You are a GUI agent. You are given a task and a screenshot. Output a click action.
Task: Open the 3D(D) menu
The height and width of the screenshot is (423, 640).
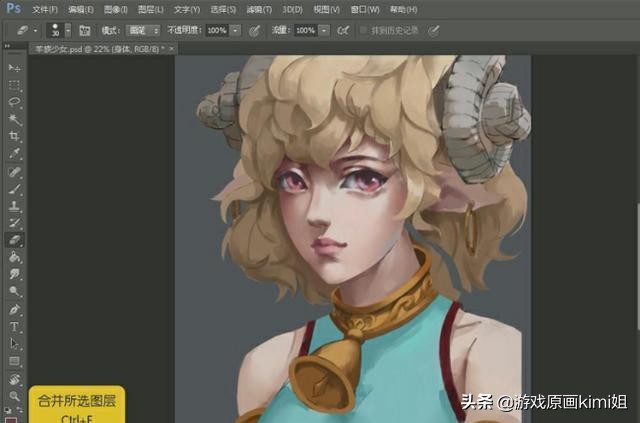tap(293, 9)
